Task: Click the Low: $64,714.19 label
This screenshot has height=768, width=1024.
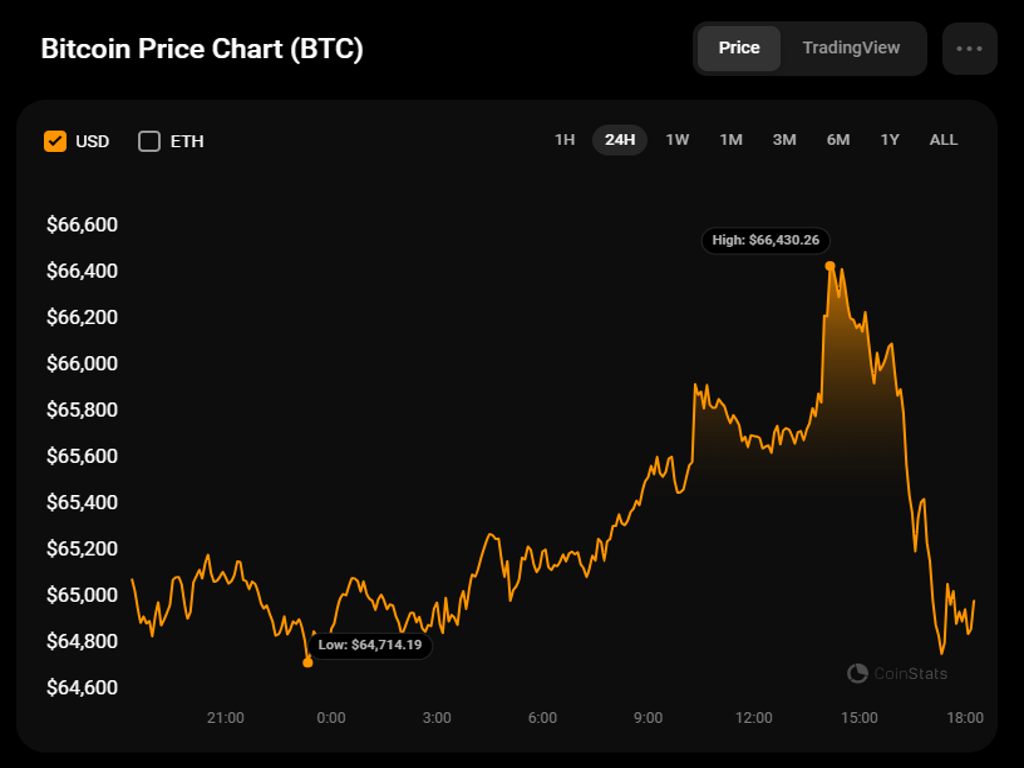Action: tap(370, 645)
